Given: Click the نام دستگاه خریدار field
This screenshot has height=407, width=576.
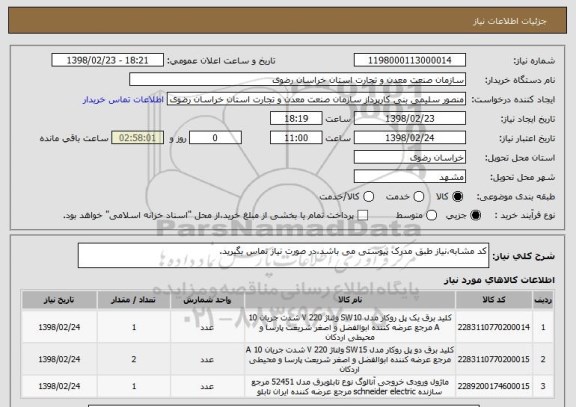Looking at the screenshot, I should pos(298,80).
